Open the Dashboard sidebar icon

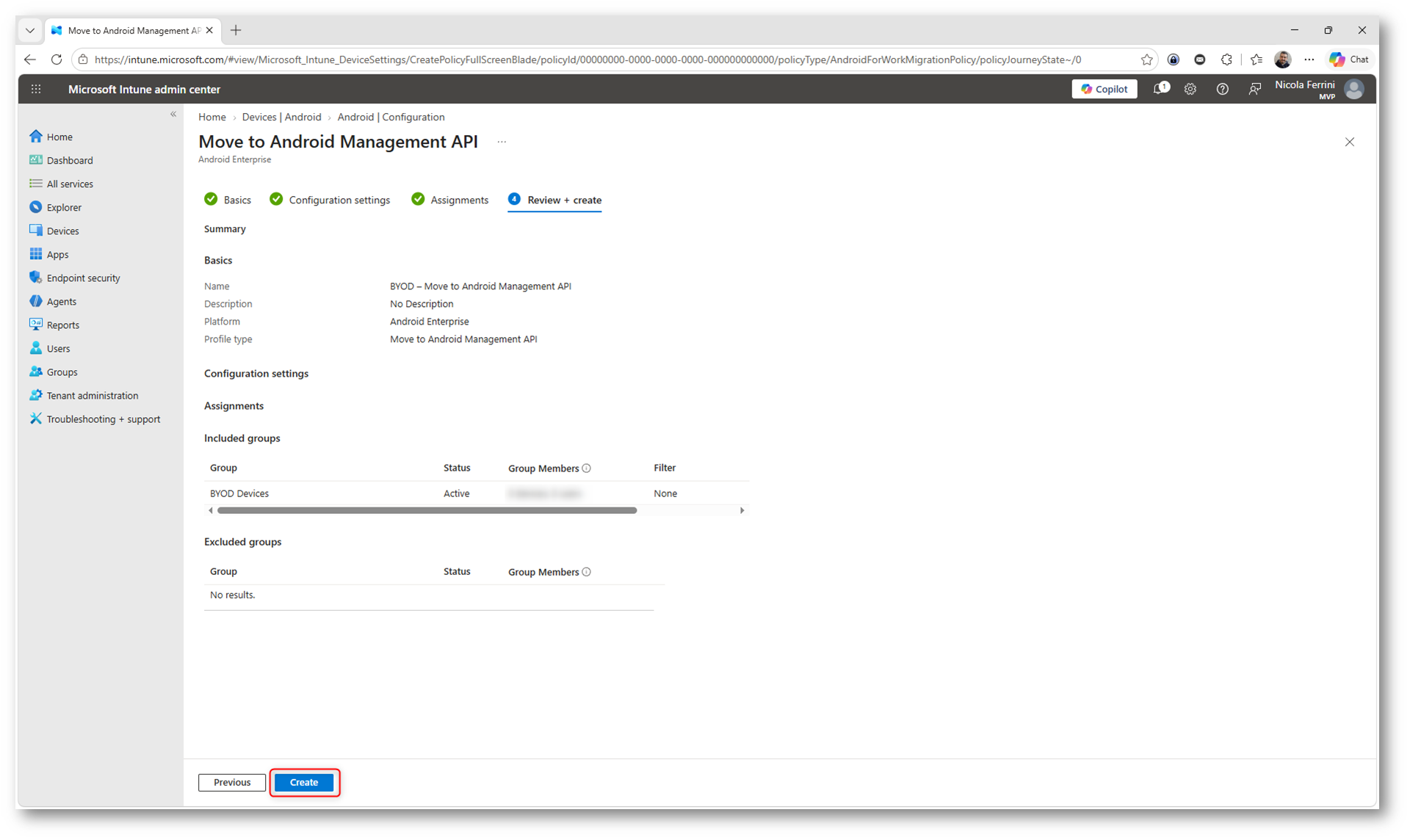36,160
